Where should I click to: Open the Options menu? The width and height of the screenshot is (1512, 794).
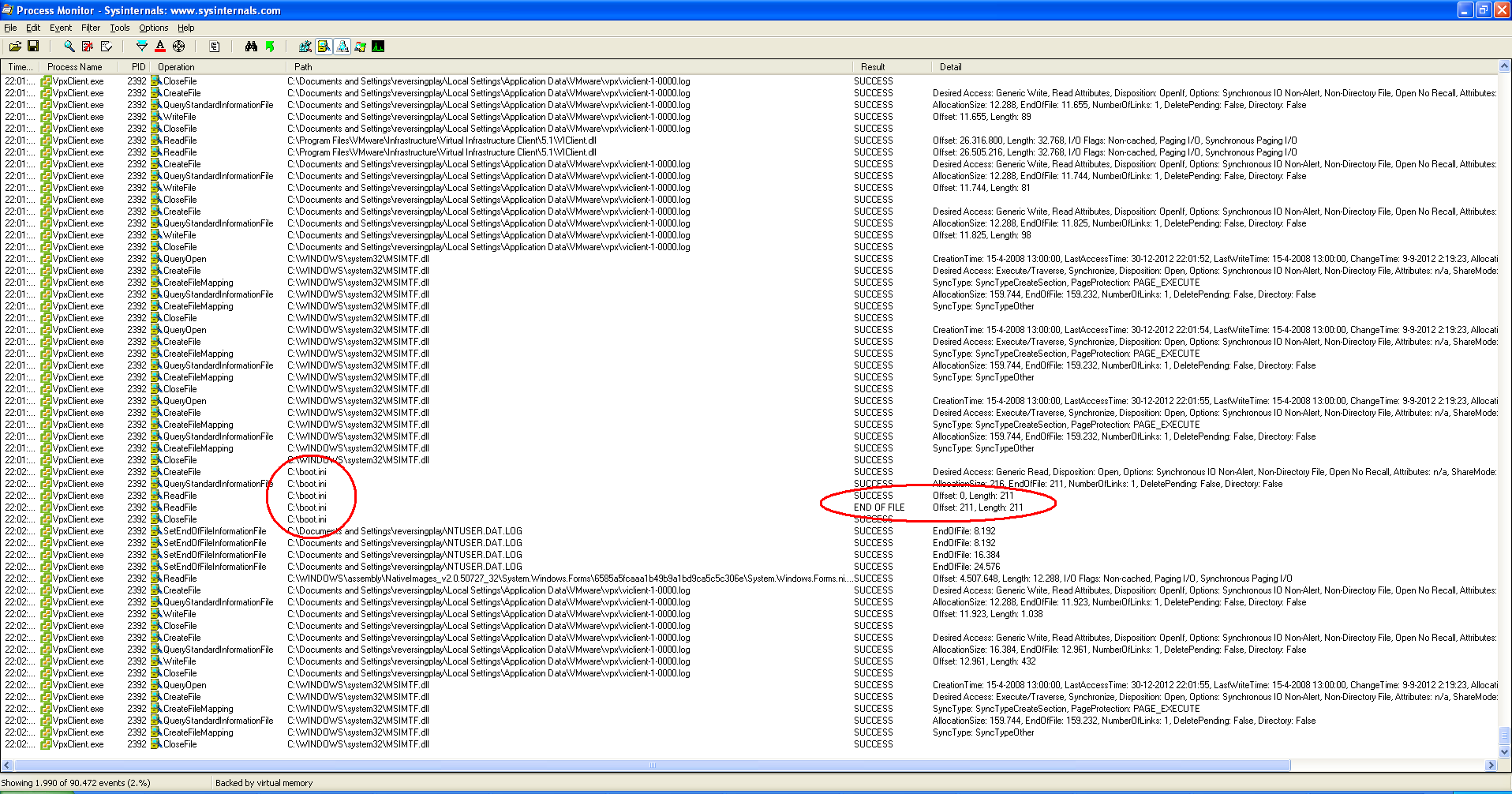tap(153, 28)
